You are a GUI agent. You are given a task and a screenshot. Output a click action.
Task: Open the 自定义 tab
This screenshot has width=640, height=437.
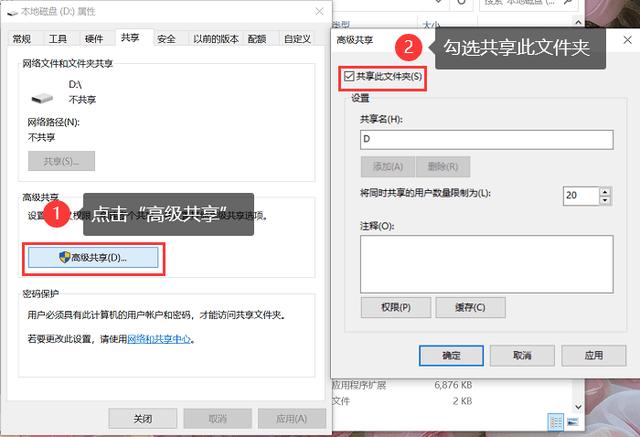(x=297, y=39)
